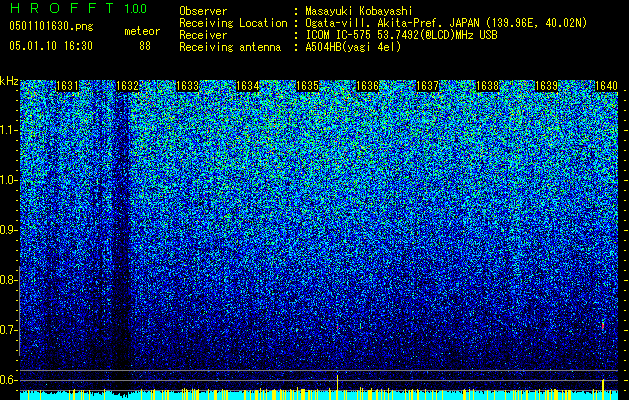Click the 1638 time marker
The height and width of the screenshot is (400, 629).
[x=487, y=86]
